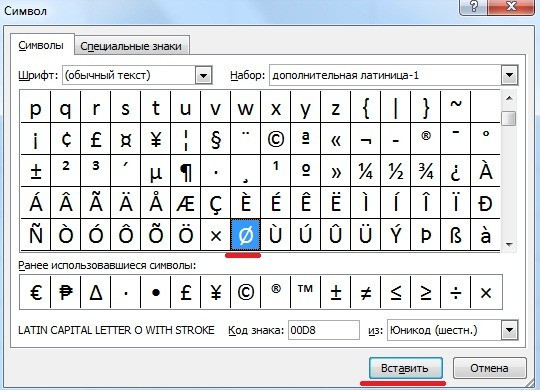
Task: Open the Символы tab
Action: click(41, 45)
